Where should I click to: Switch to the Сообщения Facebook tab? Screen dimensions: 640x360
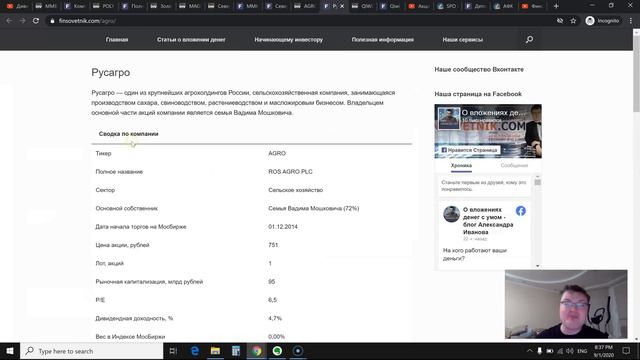(514, 165)
